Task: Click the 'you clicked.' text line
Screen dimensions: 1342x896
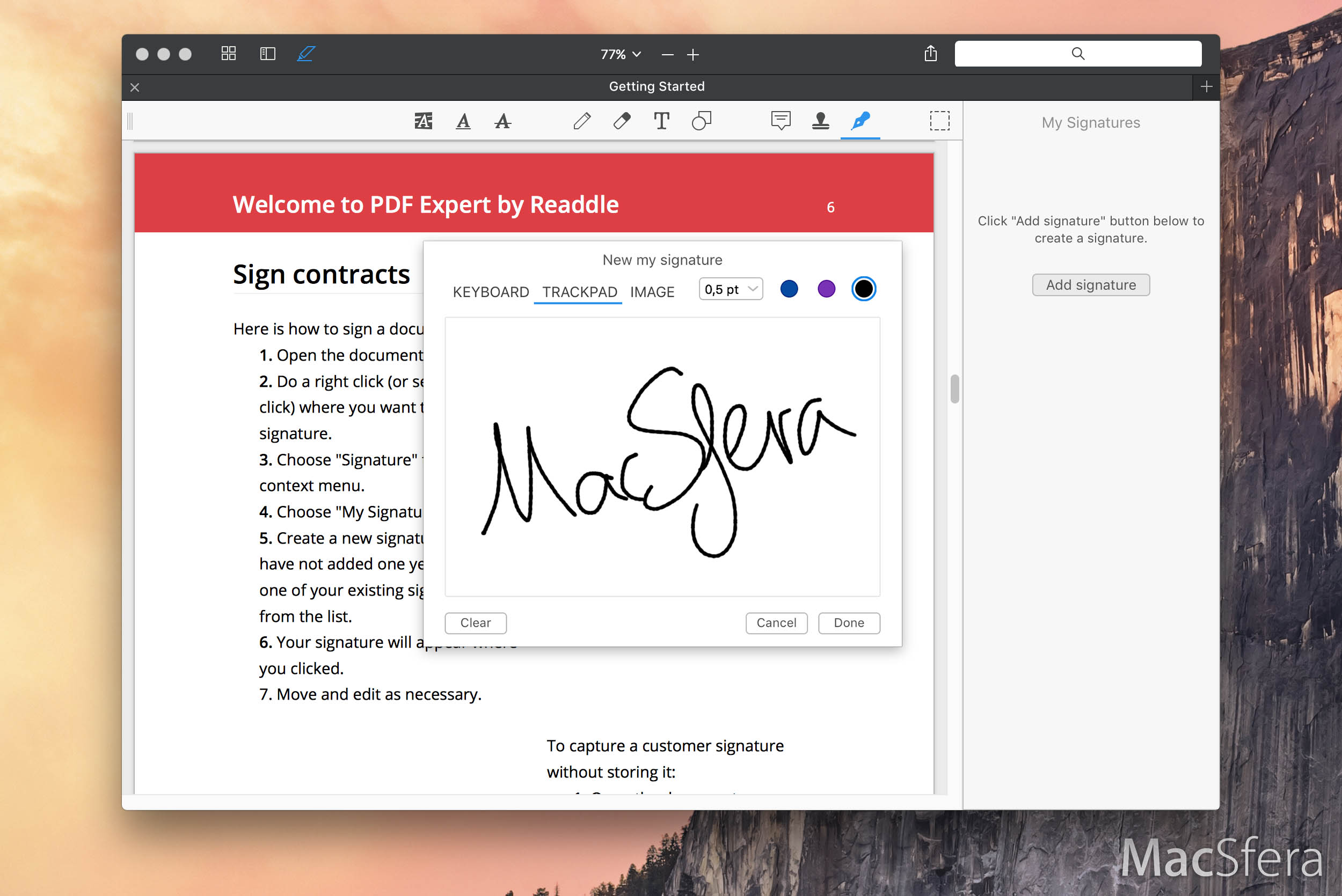Action: point(301,669)
